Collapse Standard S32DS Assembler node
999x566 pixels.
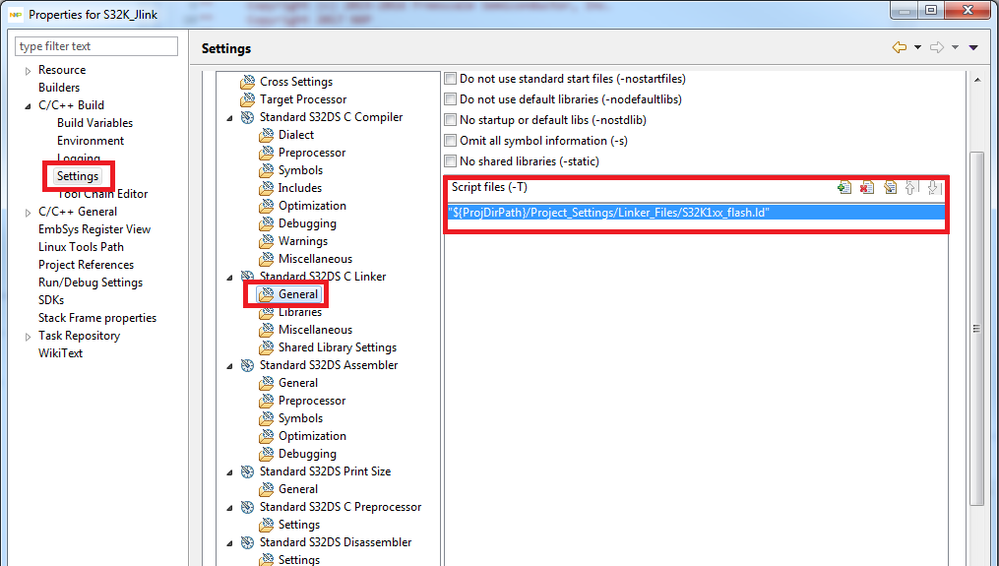pos(229,366)
